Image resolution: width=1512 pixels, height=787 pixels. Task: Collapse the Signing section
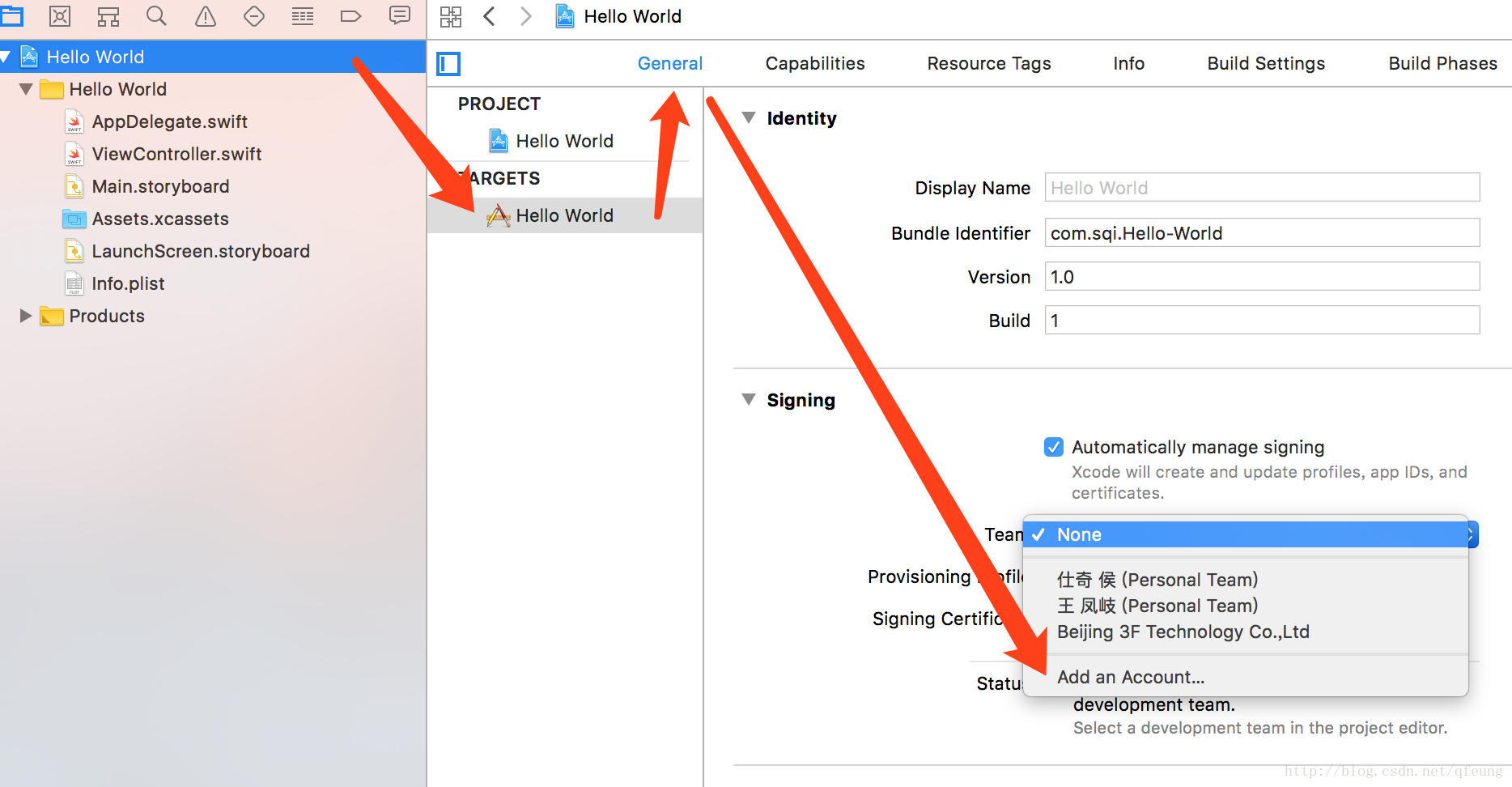749,400
